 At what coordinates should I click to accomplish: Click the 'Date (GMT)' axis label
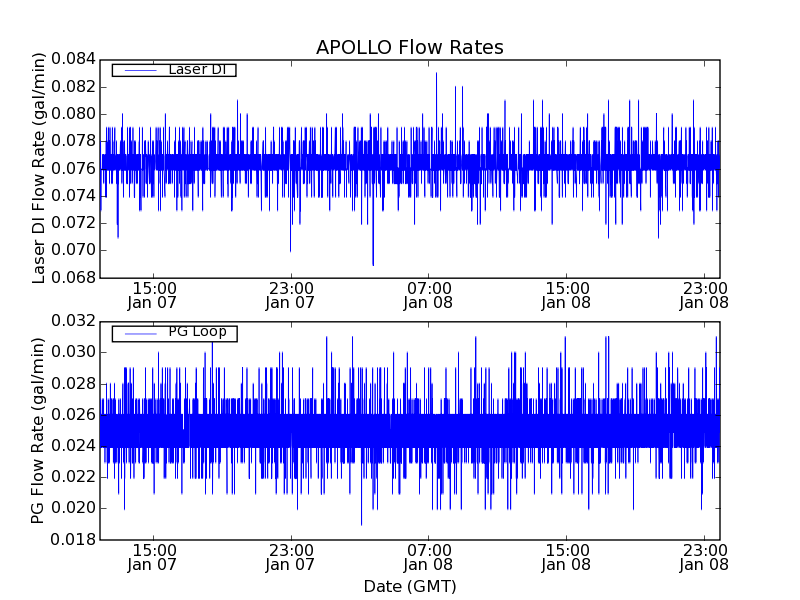410,586
